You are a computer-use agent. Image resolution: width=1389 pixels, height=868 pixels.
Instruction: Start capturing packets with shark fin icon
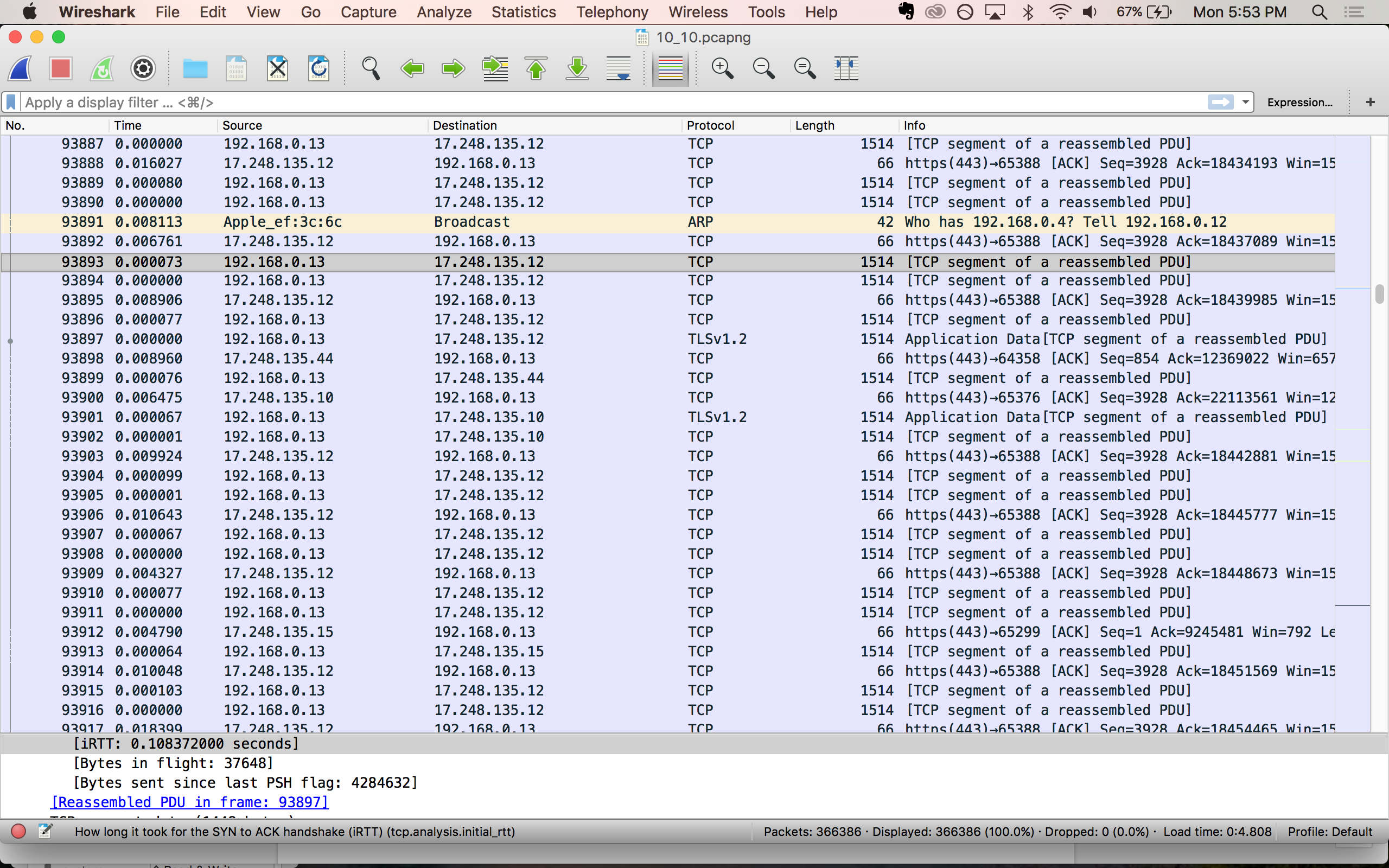pyautogui.click(x=20, y=69)
